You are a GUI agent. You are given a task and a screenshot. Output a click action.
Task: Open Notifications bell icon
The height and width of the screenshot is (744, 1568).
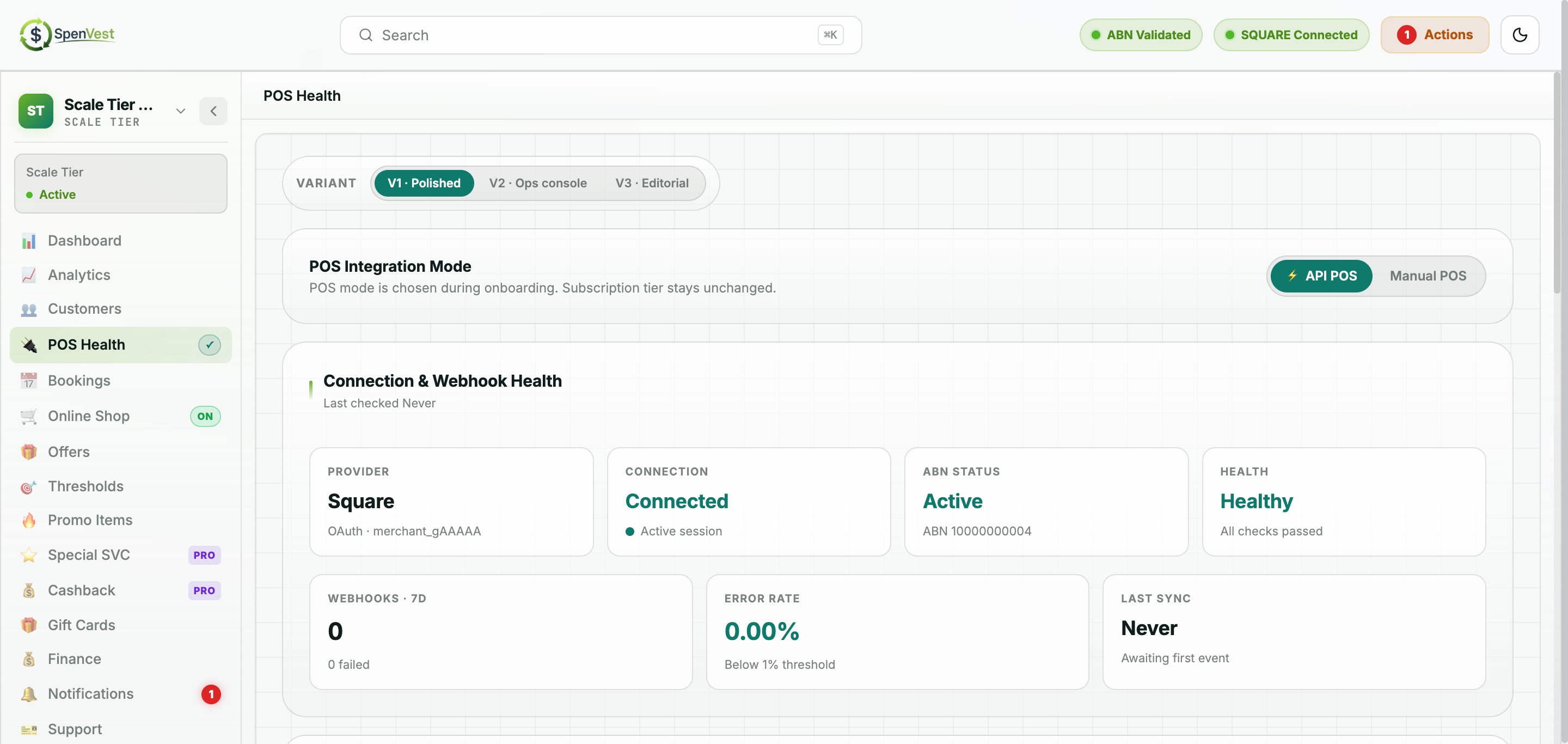pyautogui.click(x=29, y=694)
